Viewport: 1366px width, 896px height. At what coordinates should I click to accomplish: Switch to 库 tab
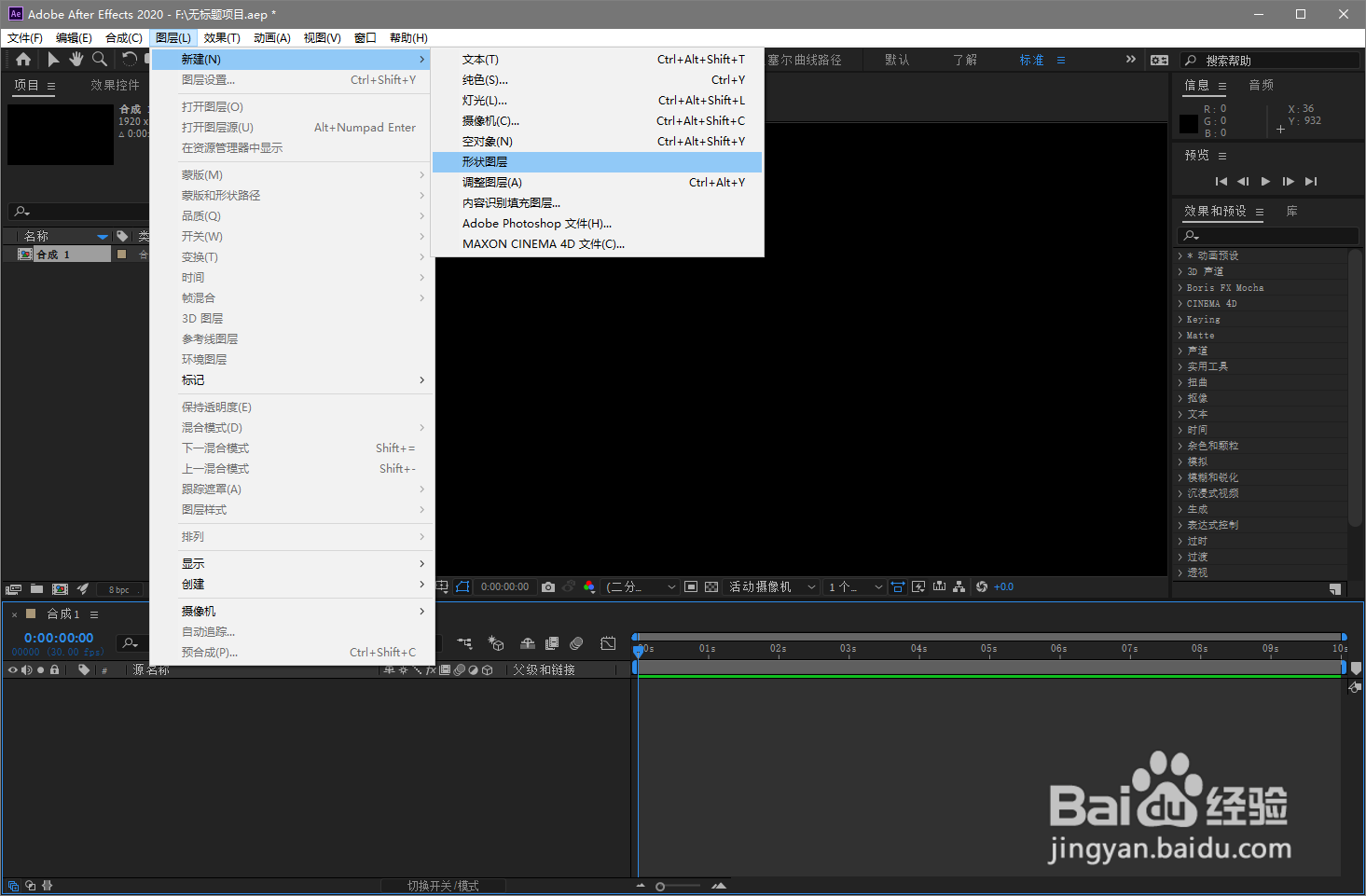(1291, 212)
